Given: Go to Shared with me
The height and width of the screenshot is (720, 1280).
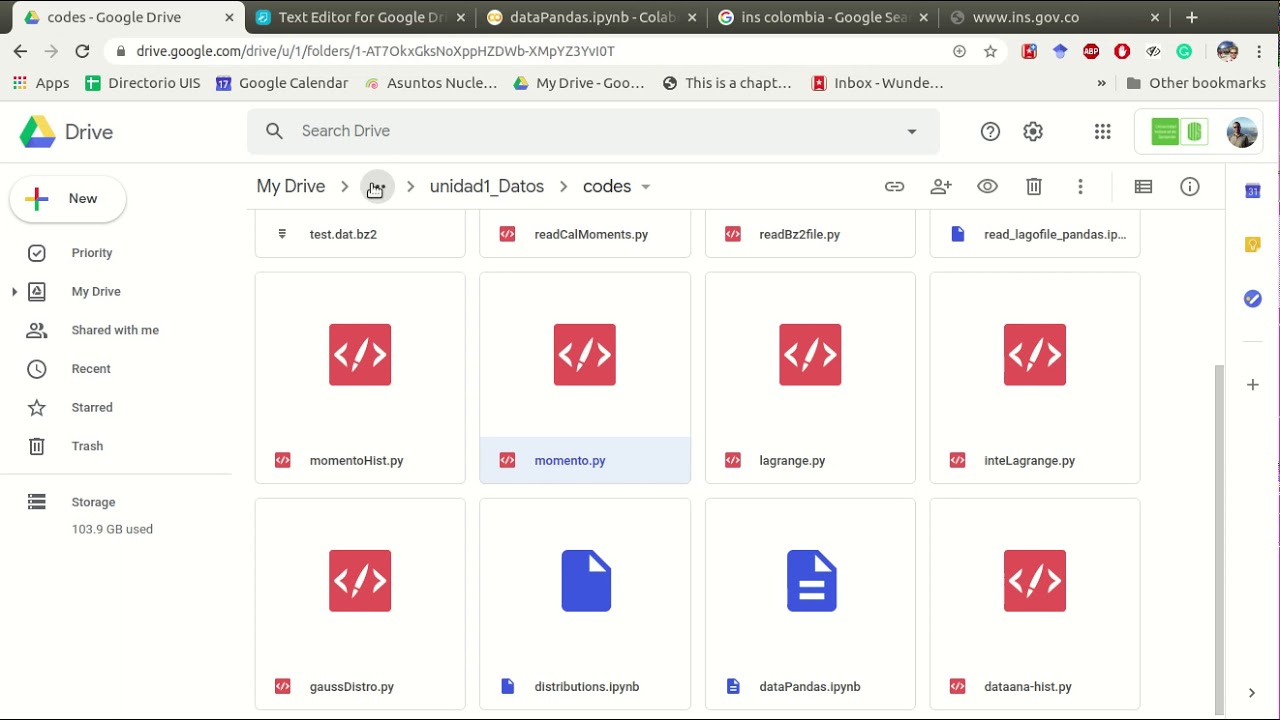Looking at the screenshot, I should 115,330.
